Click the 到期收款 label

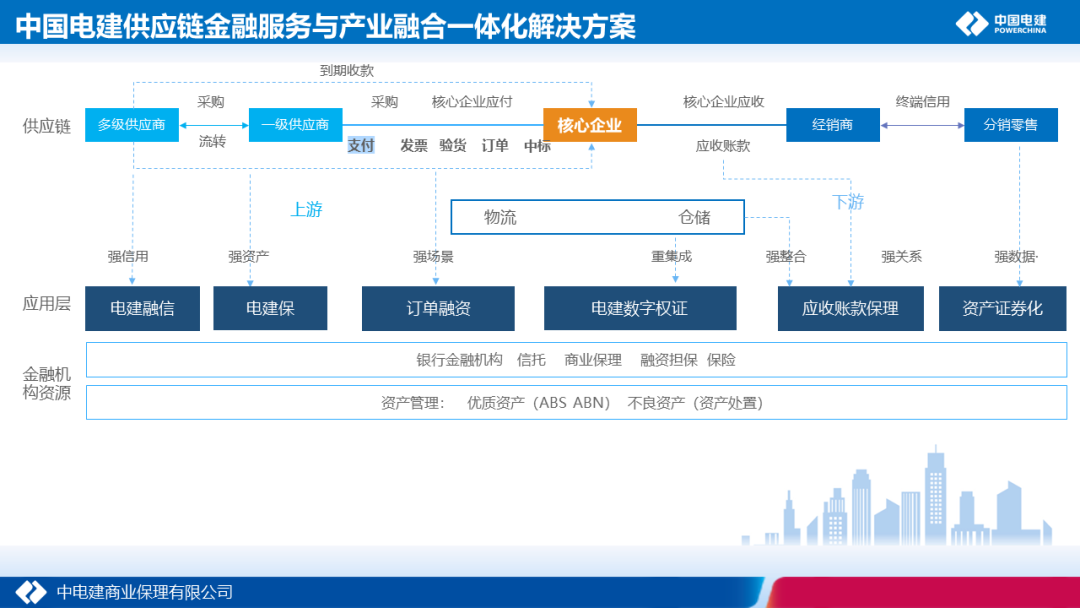coord(347,70)
